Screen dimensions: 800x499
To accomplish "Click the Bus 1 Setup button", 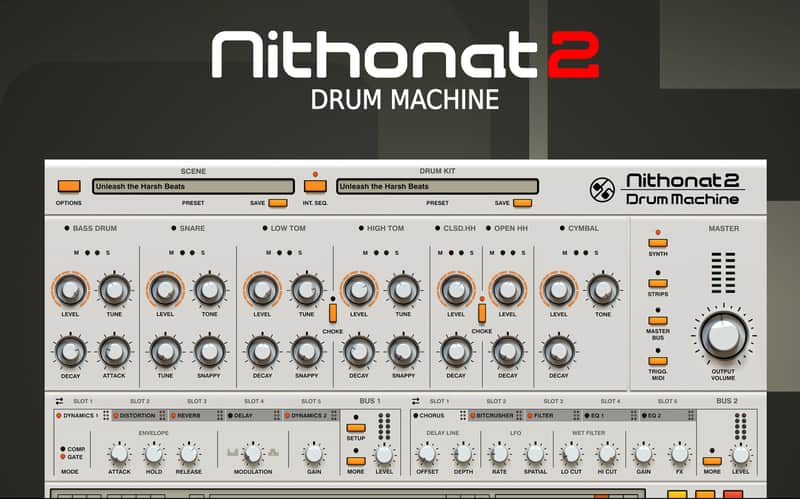I will click(356, 428).
